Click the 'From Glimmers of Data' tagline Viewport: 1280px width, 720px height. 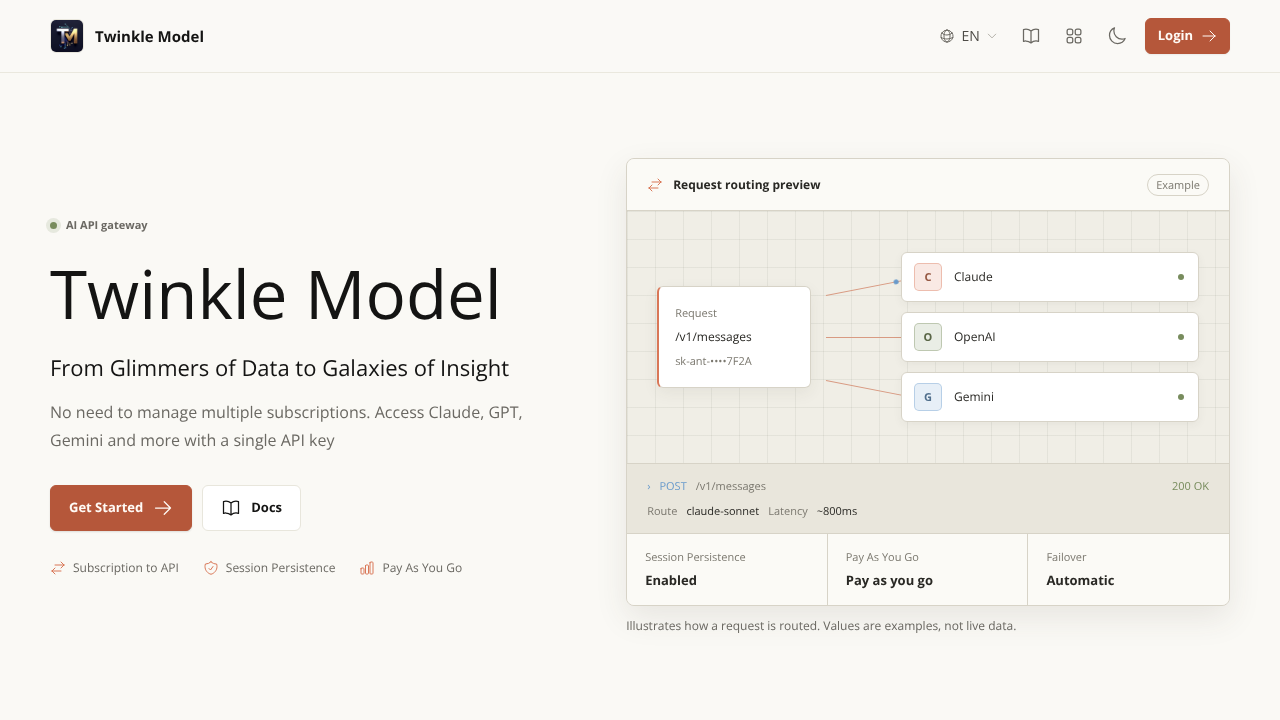tap(279, 368)
